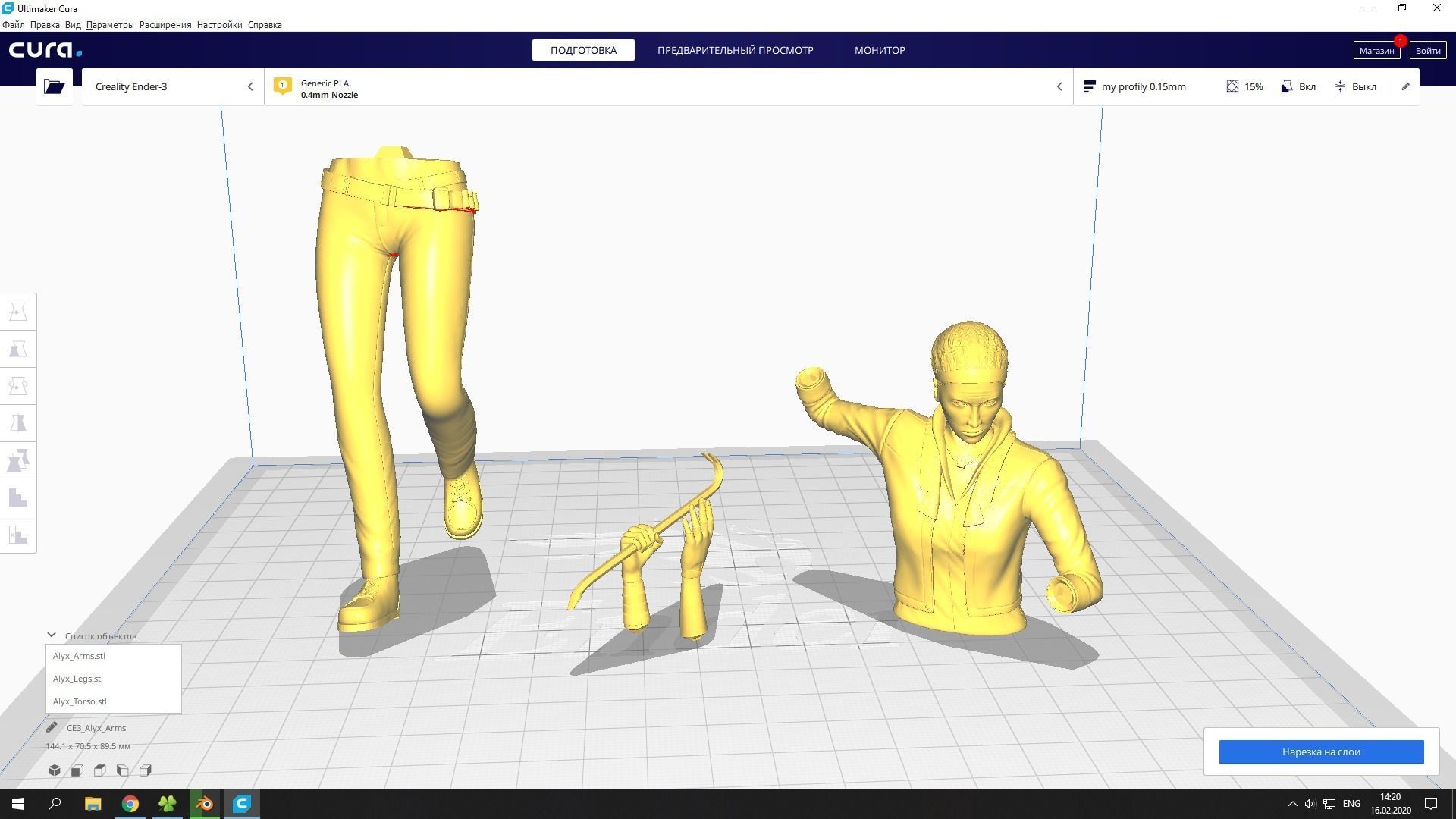Open Blender from taskbar
1456x819 pixels.
(205, 804)
